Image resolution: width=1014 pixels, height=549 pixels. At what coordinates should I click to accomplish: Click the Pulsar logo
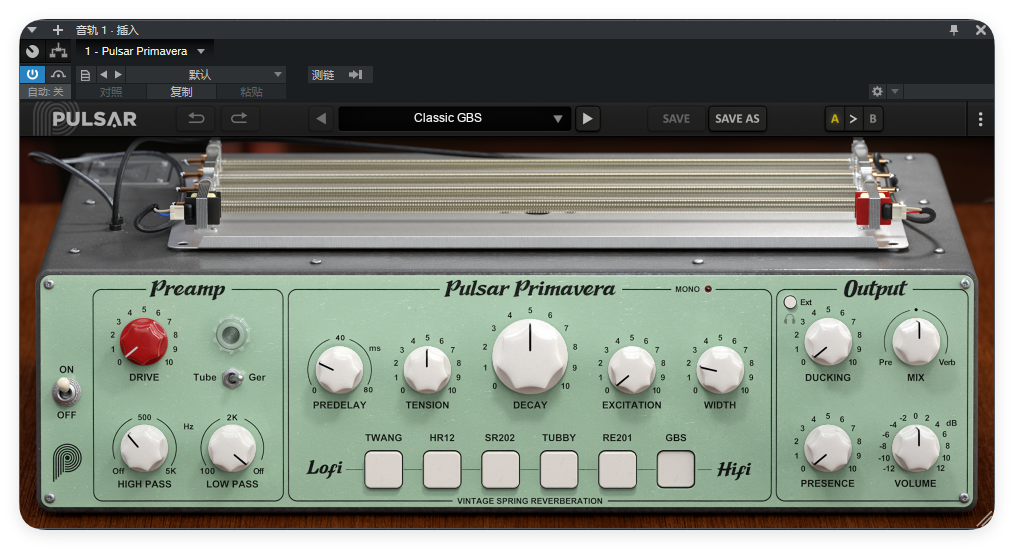click(x=85, y=119)
